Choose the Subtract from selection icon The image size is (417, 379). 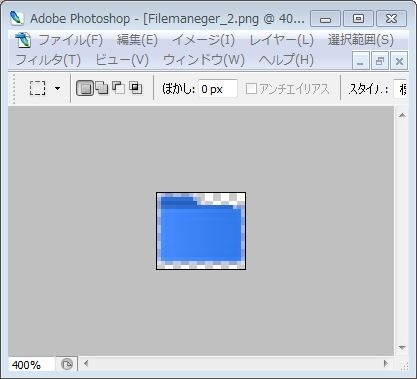[x=119, y=88]
